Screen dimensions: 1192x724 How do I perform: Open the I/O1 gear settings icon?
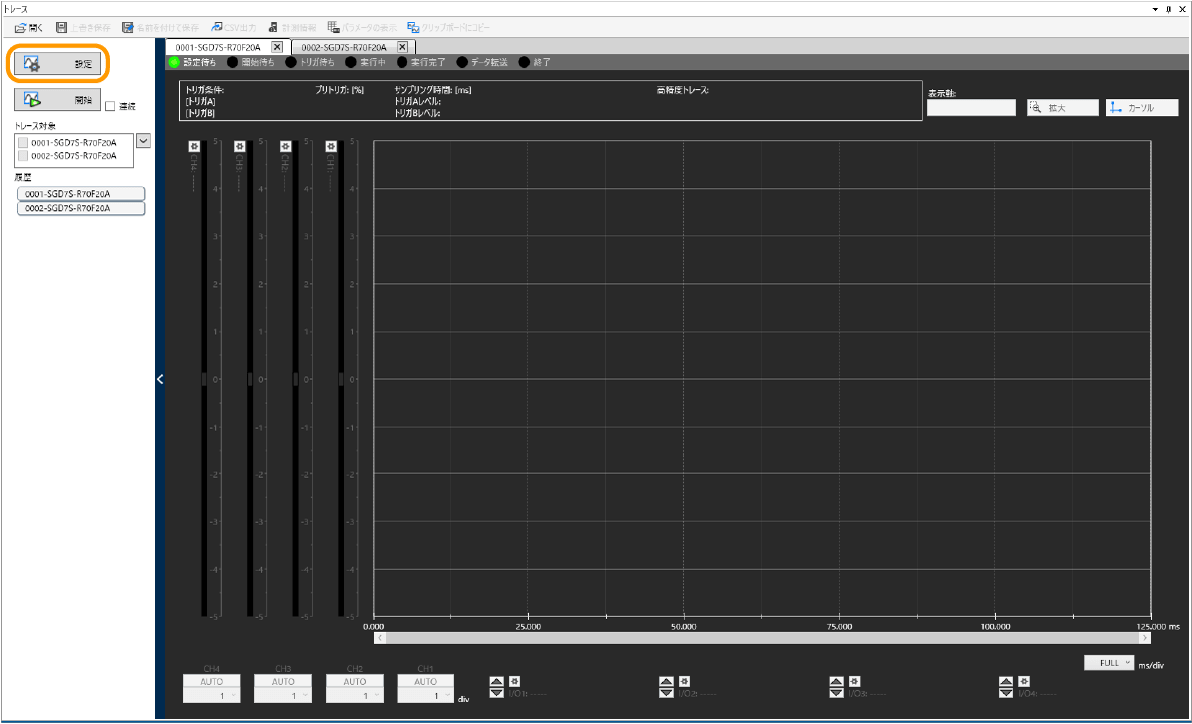click(x=515, y=681)
